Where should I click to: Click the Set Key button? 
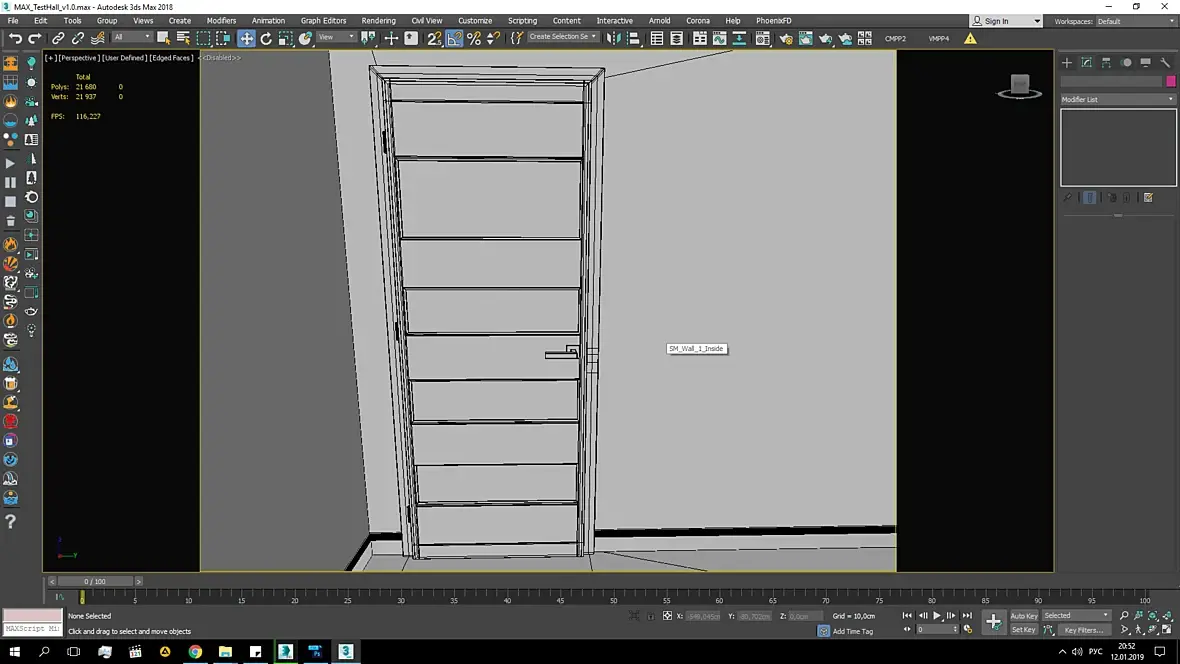tap(1023, 630)
